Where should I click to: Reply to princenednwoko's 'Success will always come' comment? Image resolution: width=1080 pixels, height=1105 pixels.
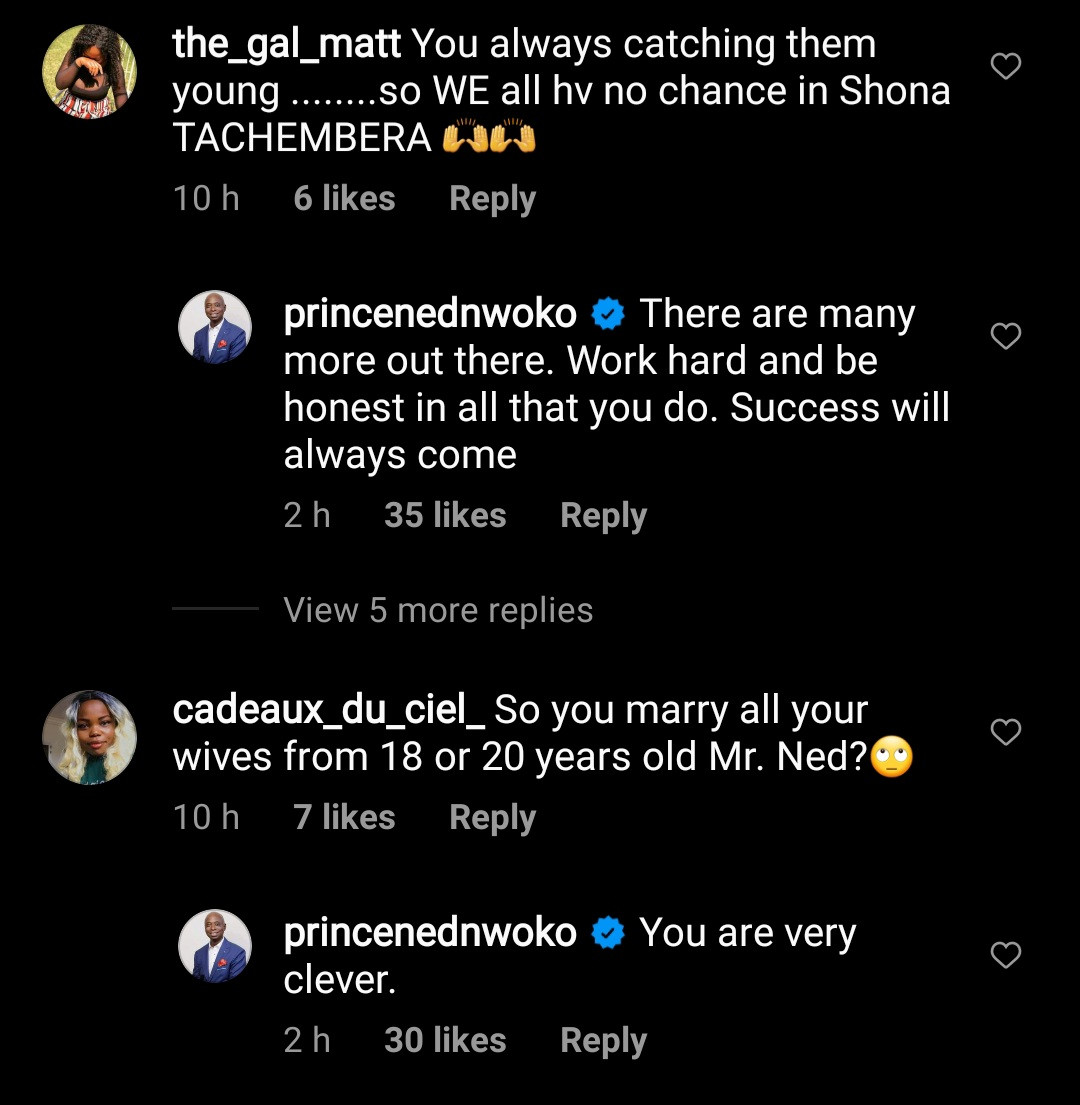[603, 516]
